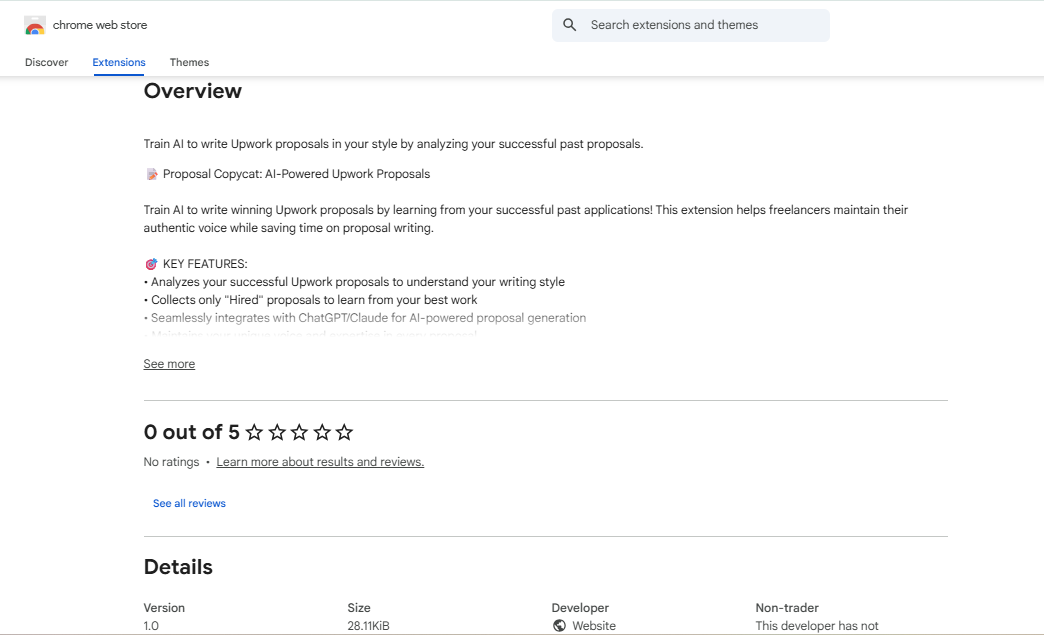This screenshot has height=635, width=1044.
Task: Click the globe icon next to Website
Action: click(559, 626)
